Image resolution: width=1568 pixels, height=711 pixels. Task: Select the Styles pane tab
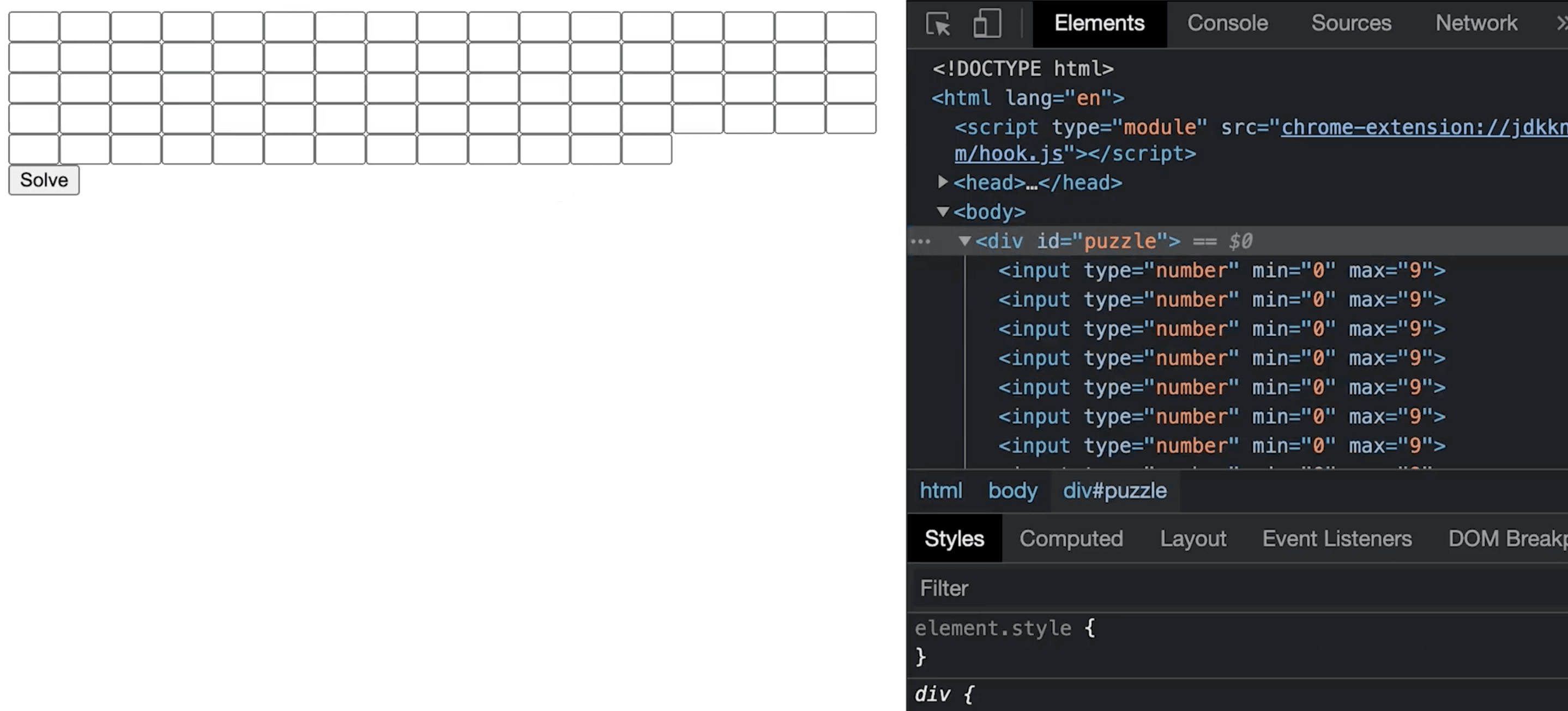tap(954, 539)
